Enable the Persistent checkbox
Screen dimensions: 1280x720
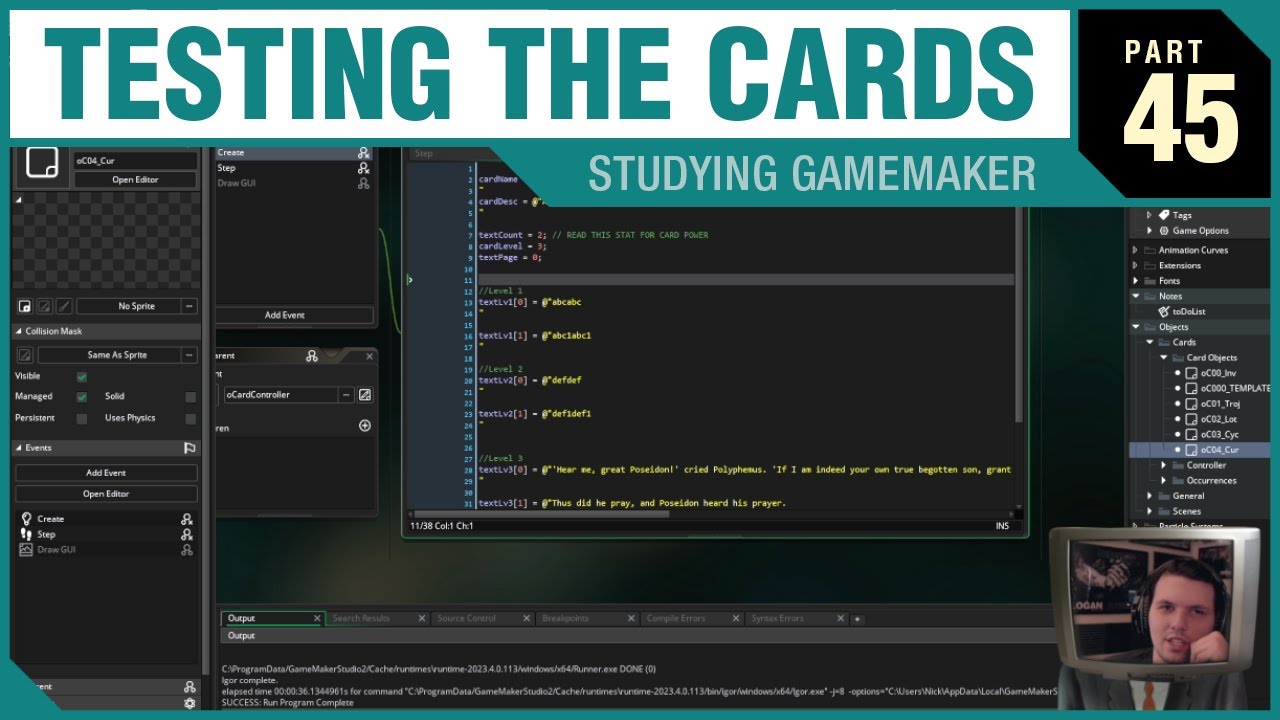82,418
